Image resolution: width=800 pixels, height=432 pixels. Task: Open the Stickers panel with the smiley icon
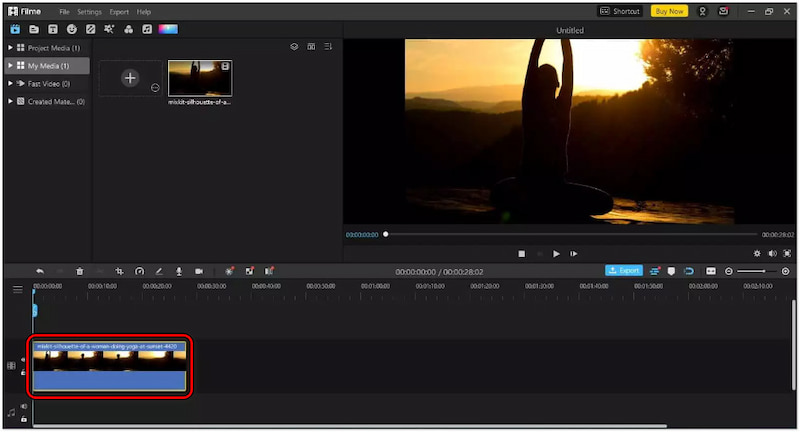click(x=72, y=29)
